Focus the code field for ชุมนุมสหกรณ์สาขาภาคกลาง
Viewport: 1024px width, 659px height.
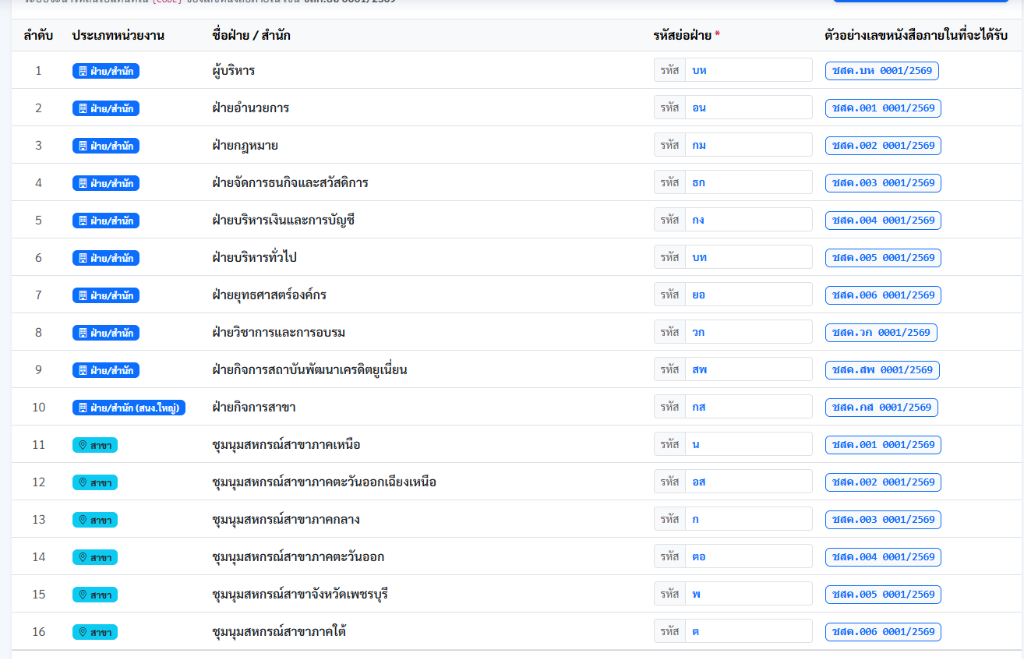click(x=748, y=519)
